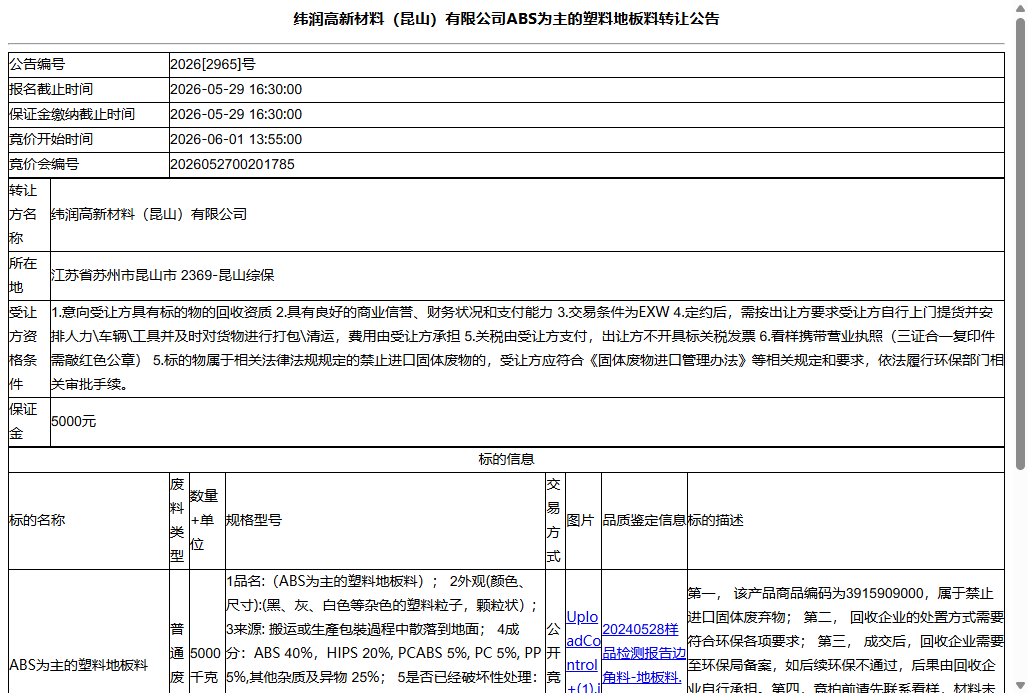The height and width of the screenshot is (693, 1028).
Task: Select the auction number 2026052700201785
Action: 232,165
